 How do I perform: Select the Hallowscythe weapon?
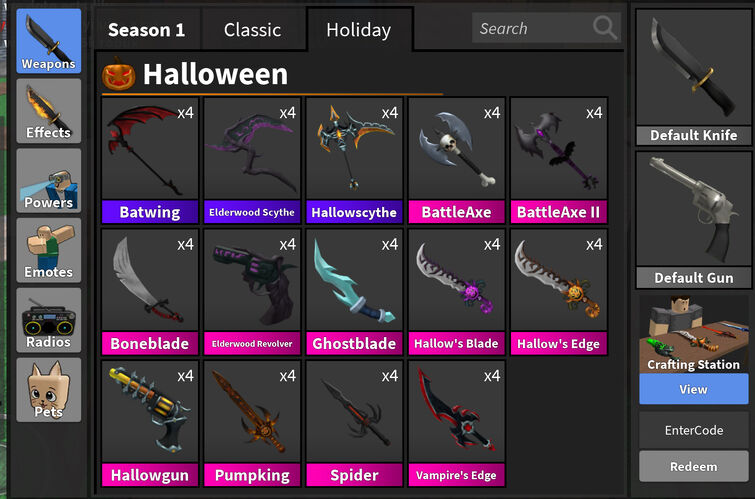pos(354,160)
